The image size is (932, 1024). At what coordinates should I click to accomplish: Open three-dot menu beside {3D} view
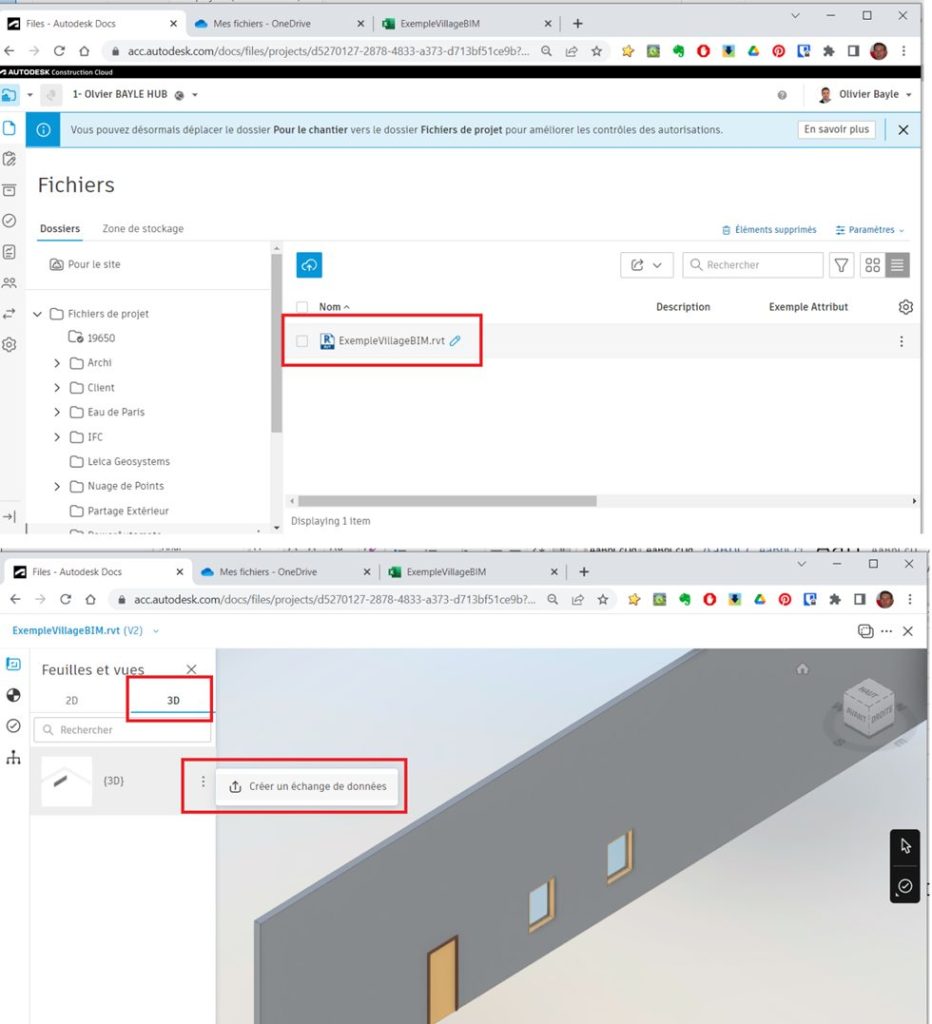click(203, 781)
